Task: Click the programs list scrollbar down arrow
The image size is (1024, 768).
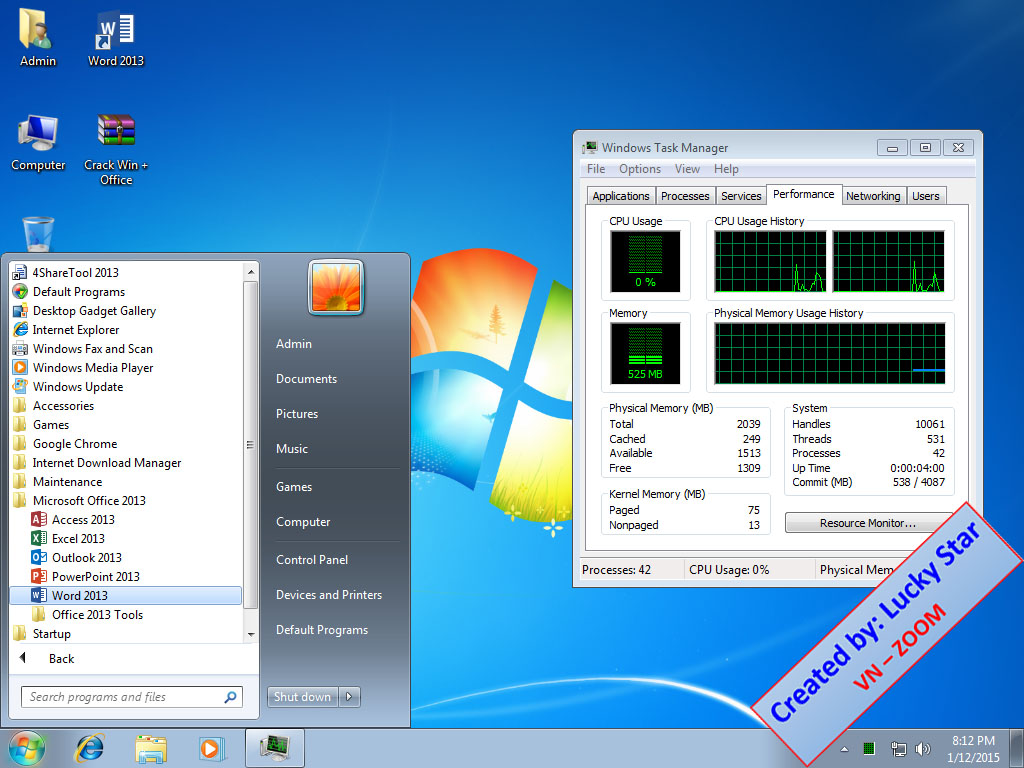Action: click(x=251, y=635)
